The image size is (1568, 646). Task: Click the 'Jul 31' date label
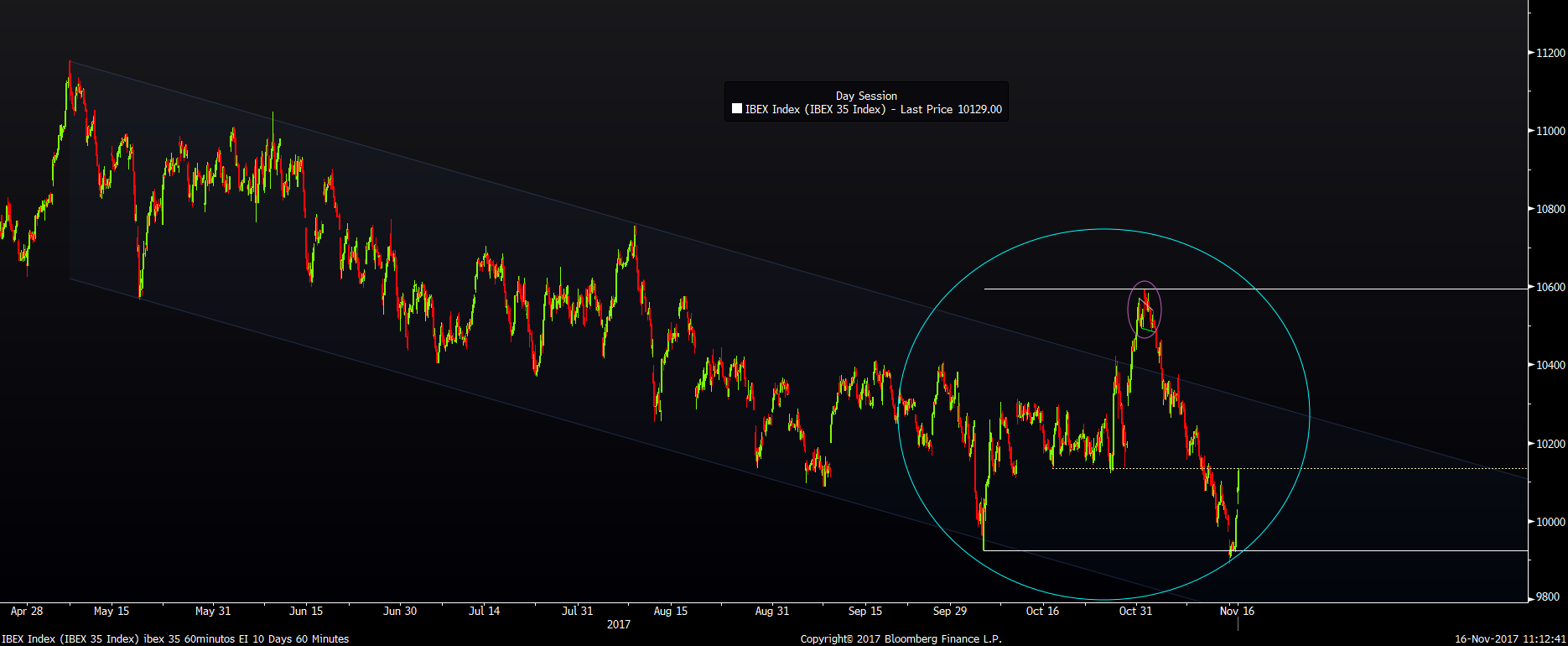578,611
